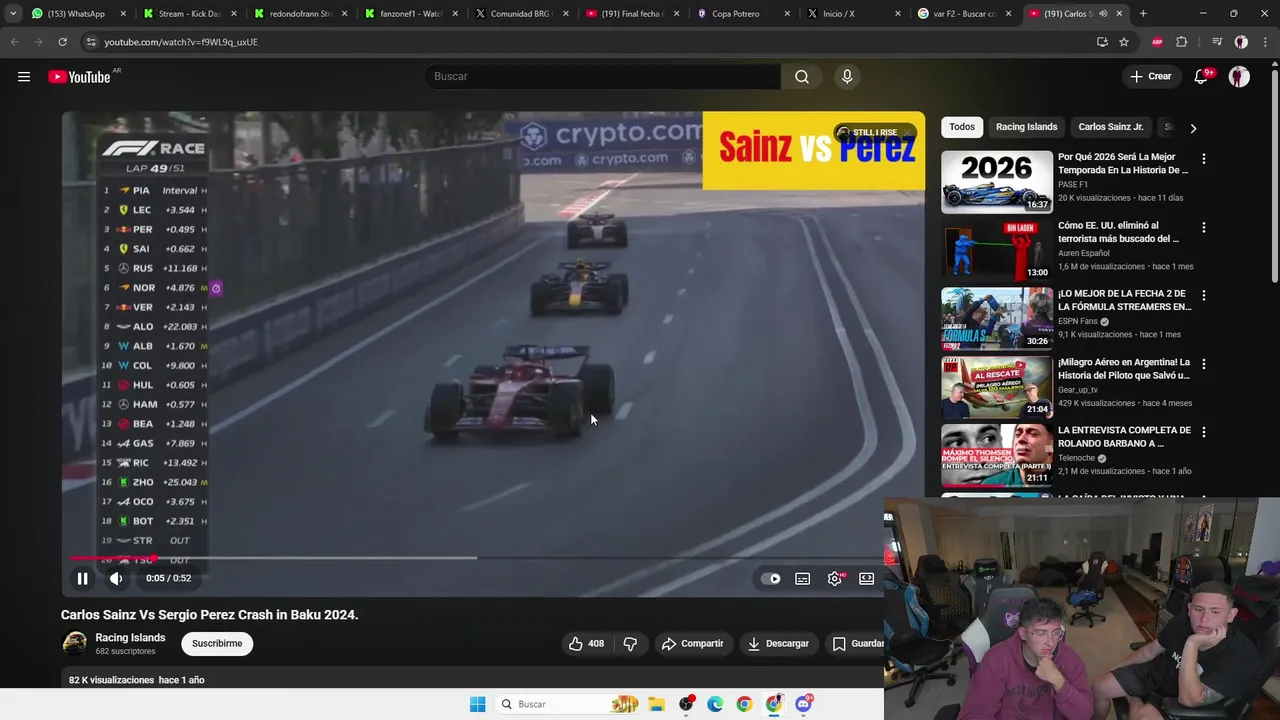Viewport: 1280px width, 720px height.
Task: Open the Chrome profile avatar
Action: tap(1241, 42)
